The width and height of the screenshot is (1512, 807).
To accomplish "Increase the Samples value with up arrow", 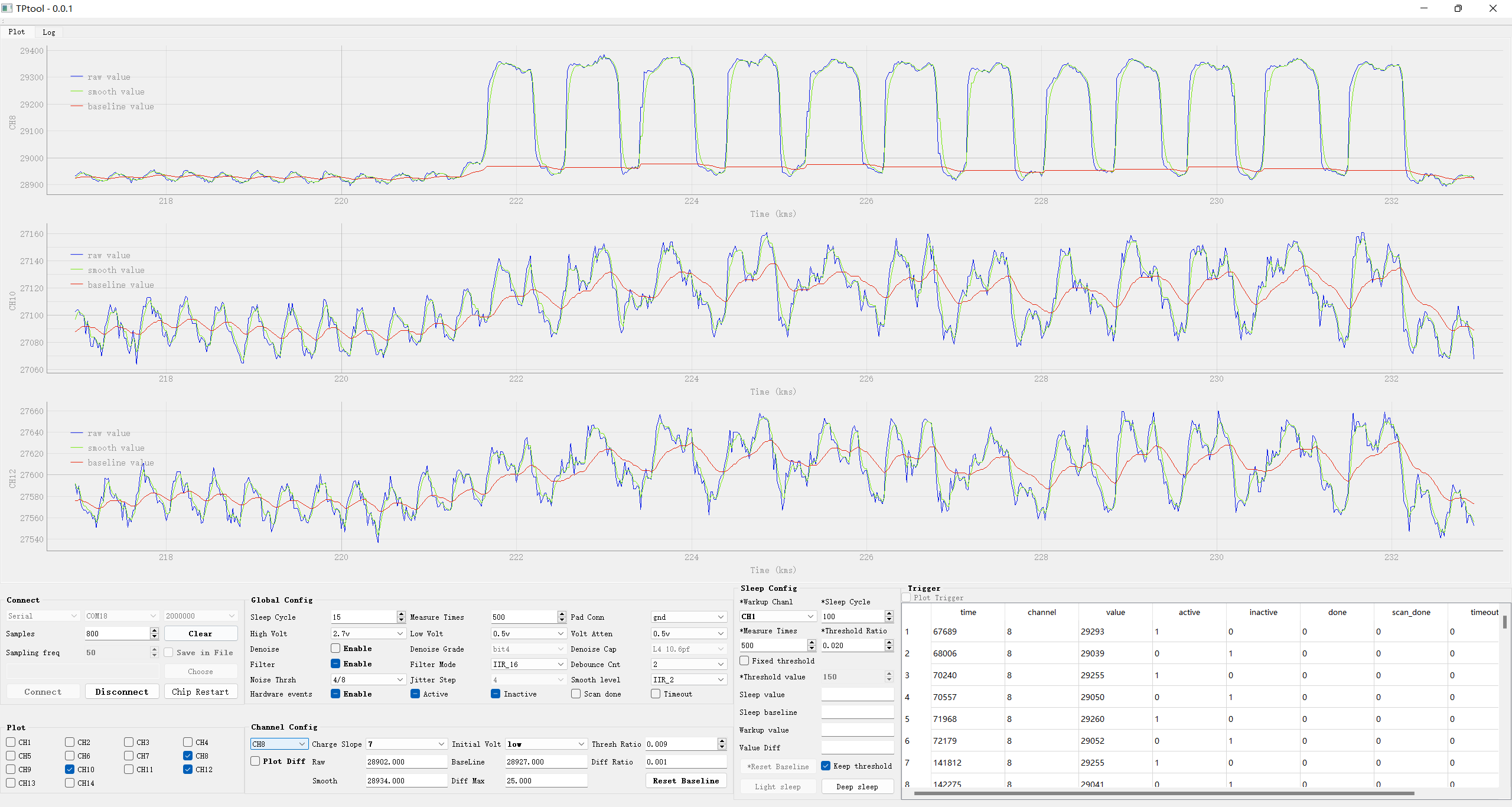I will pyautogui.click(x=154, y=630).
